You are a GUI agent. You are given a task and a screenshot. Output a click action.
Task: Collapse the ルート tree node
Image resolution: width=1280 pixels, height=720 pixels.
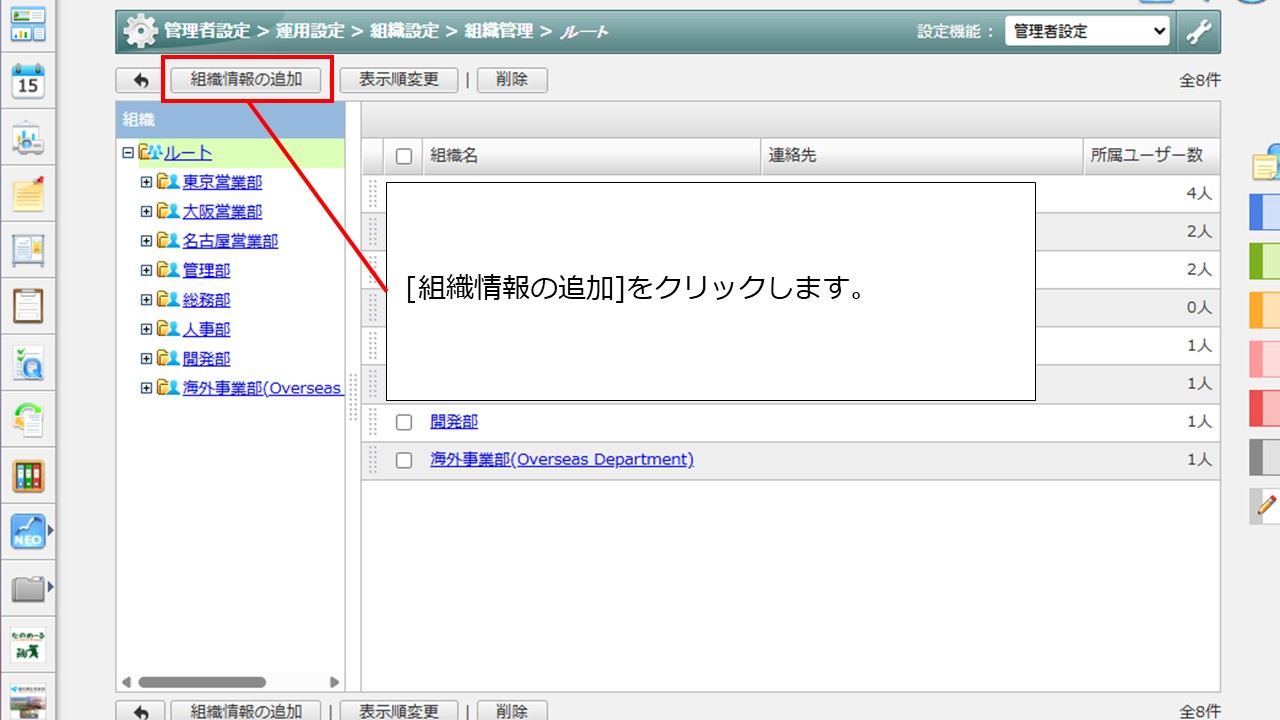point(127,153)
